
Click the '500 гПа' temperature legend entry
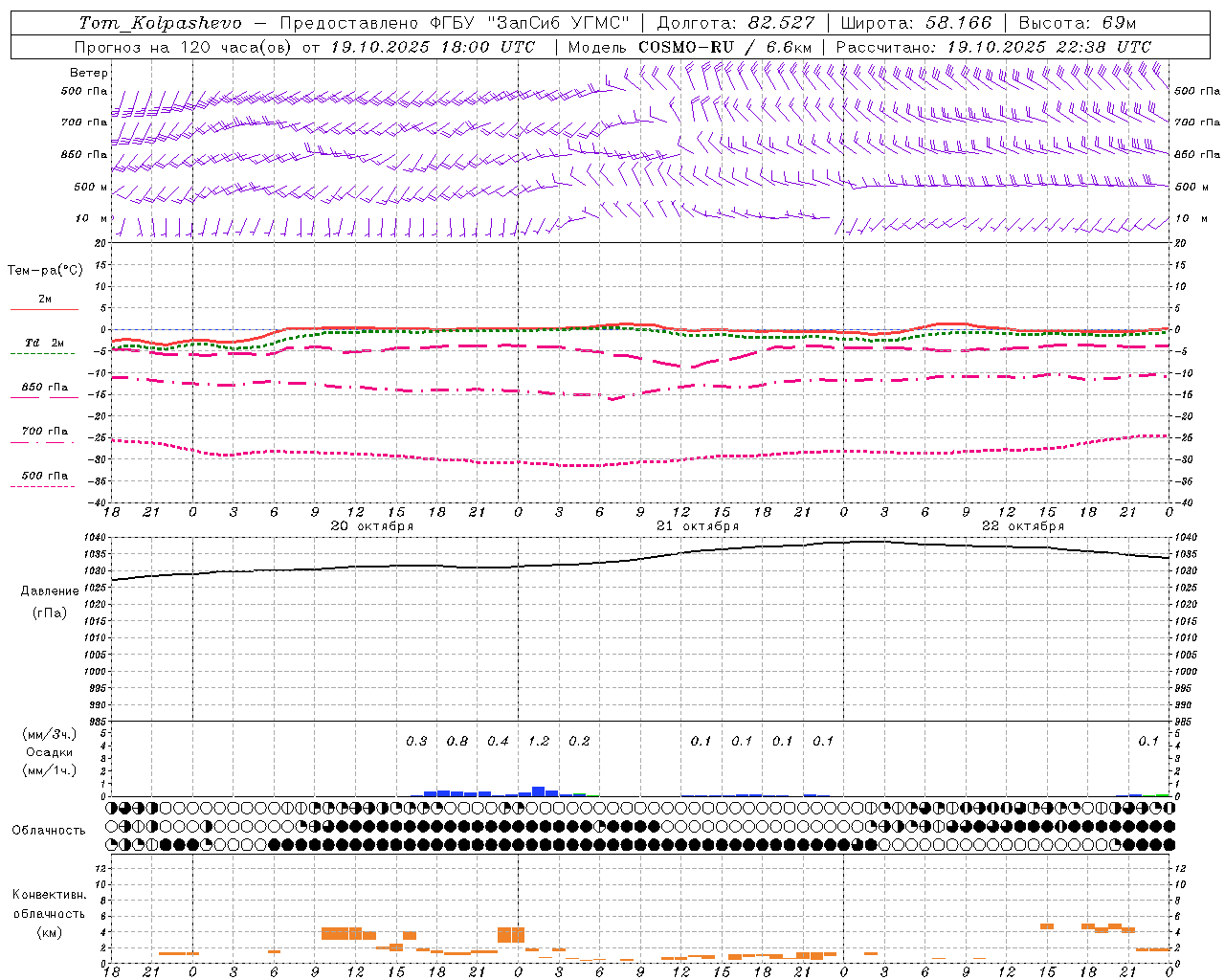coord(45,476)
